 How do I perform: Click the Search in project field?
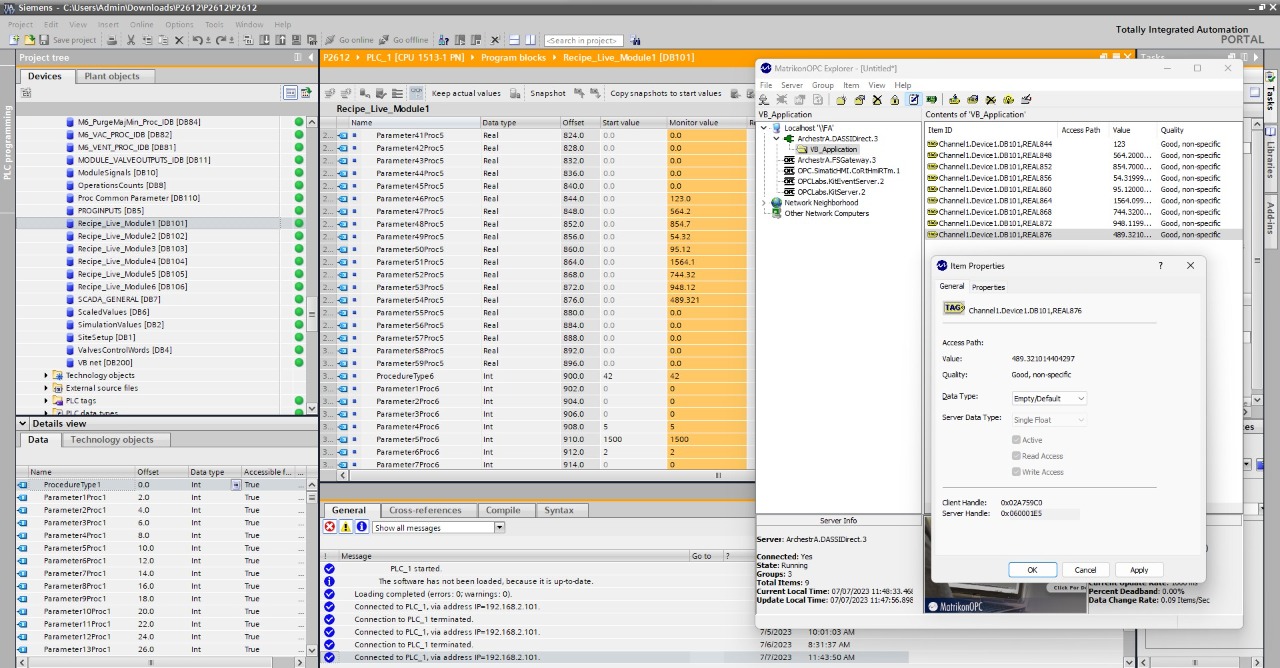[582, 40]
